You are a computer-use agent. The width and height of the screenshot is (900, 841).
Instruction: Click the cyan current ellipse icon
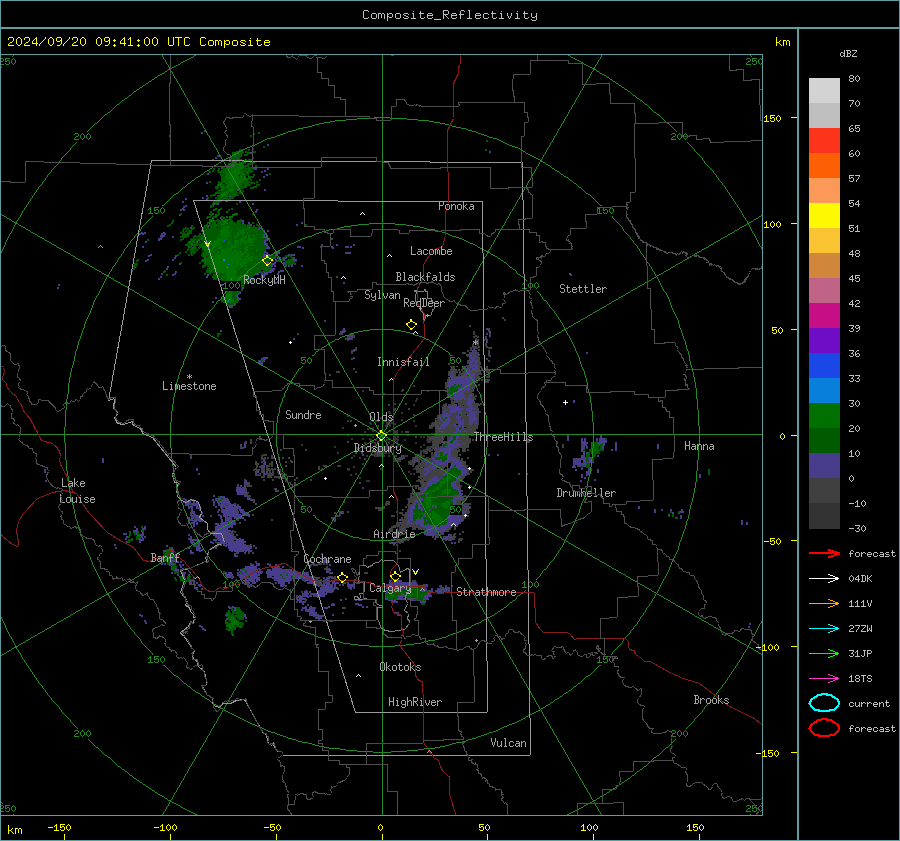(824, 703)
